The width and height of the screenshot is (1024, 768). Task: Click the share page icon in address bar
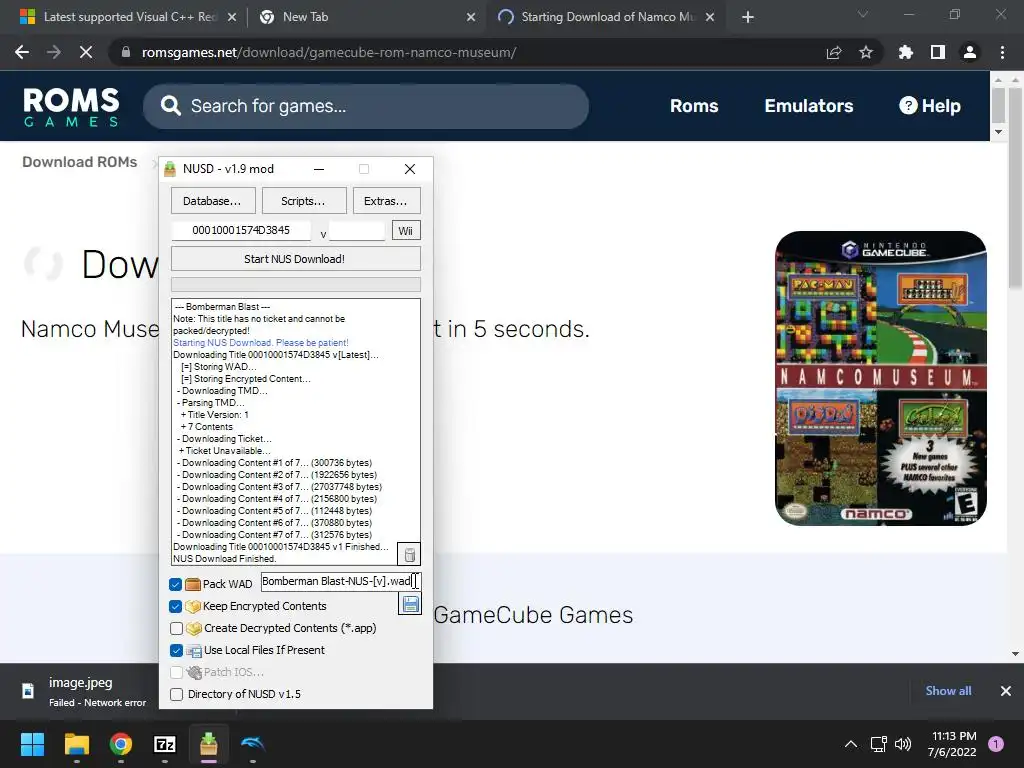[x=834, y=52]
